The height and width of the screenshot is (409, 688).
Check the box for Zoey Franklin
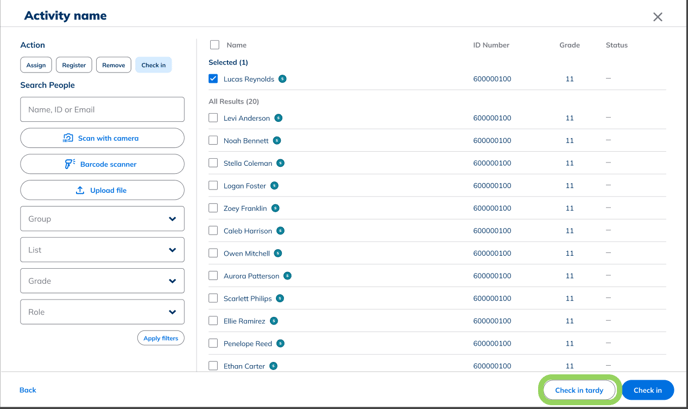[213, 208]
